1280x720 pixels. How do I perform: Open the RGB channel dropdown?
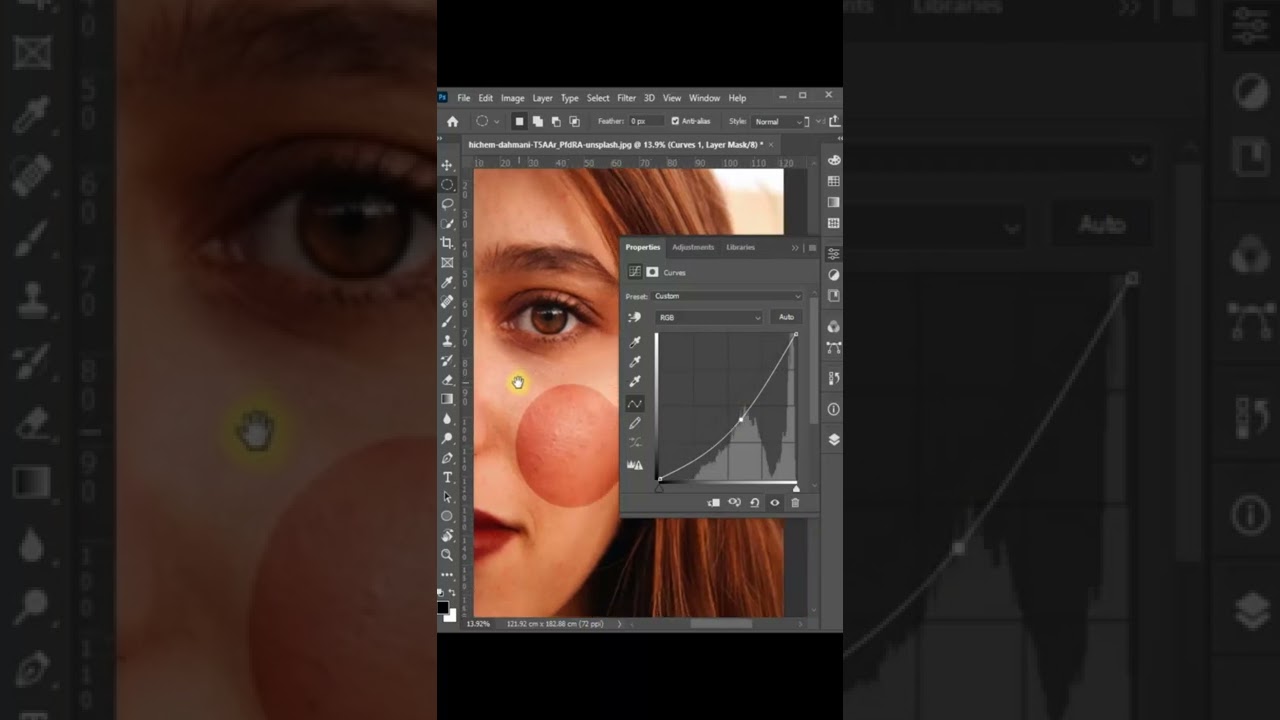click(709, 317)
